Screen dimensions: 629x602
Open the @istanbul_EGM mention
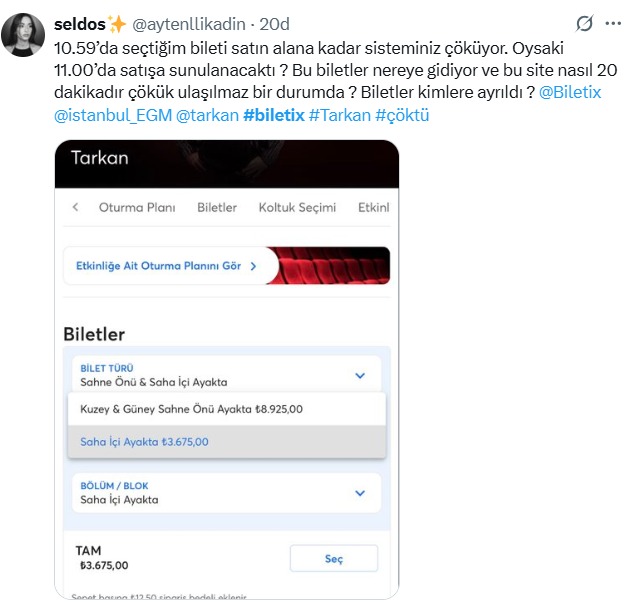tap(111, 116)
